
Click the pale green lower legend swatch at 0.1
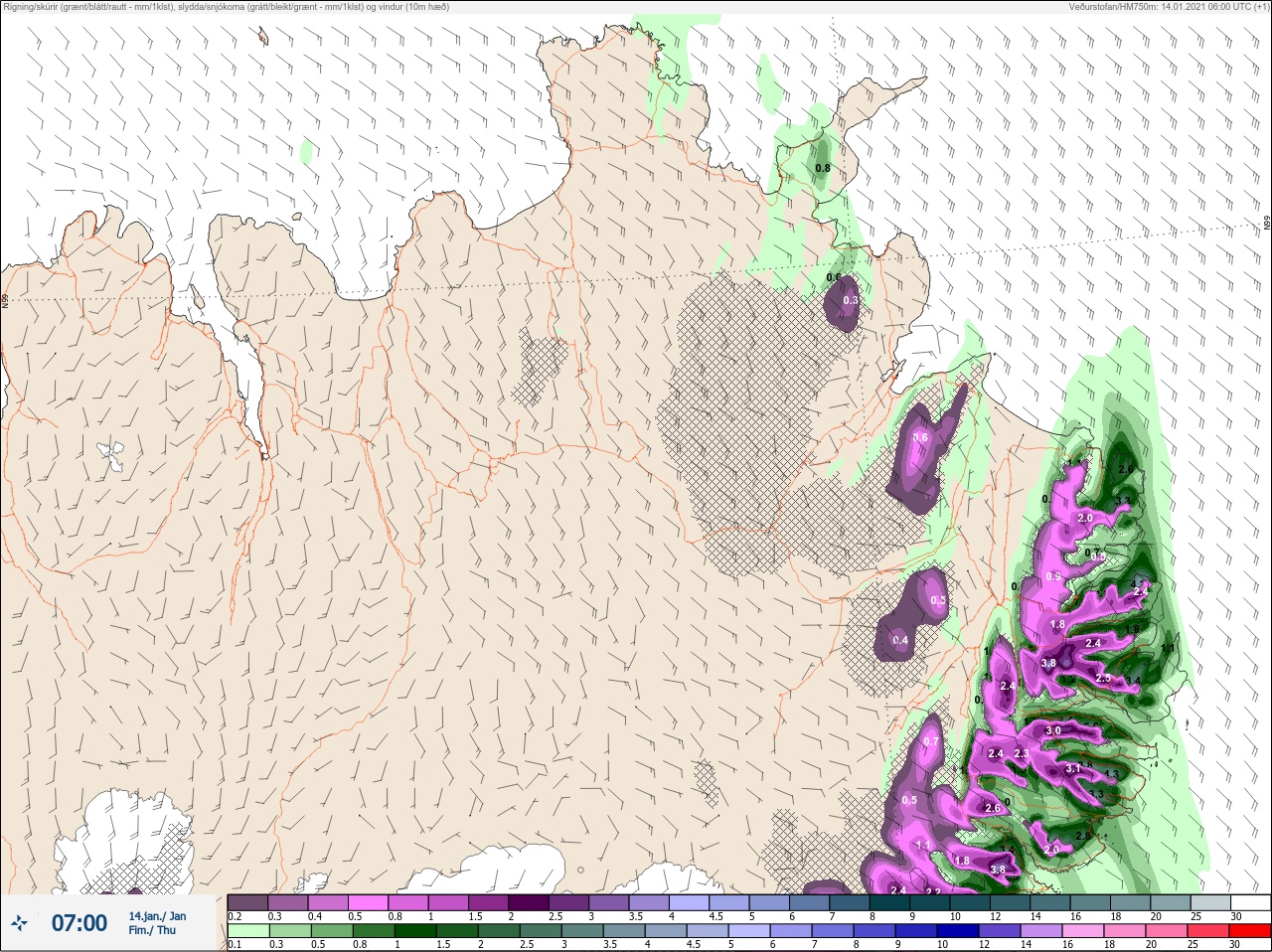[247, 931]
